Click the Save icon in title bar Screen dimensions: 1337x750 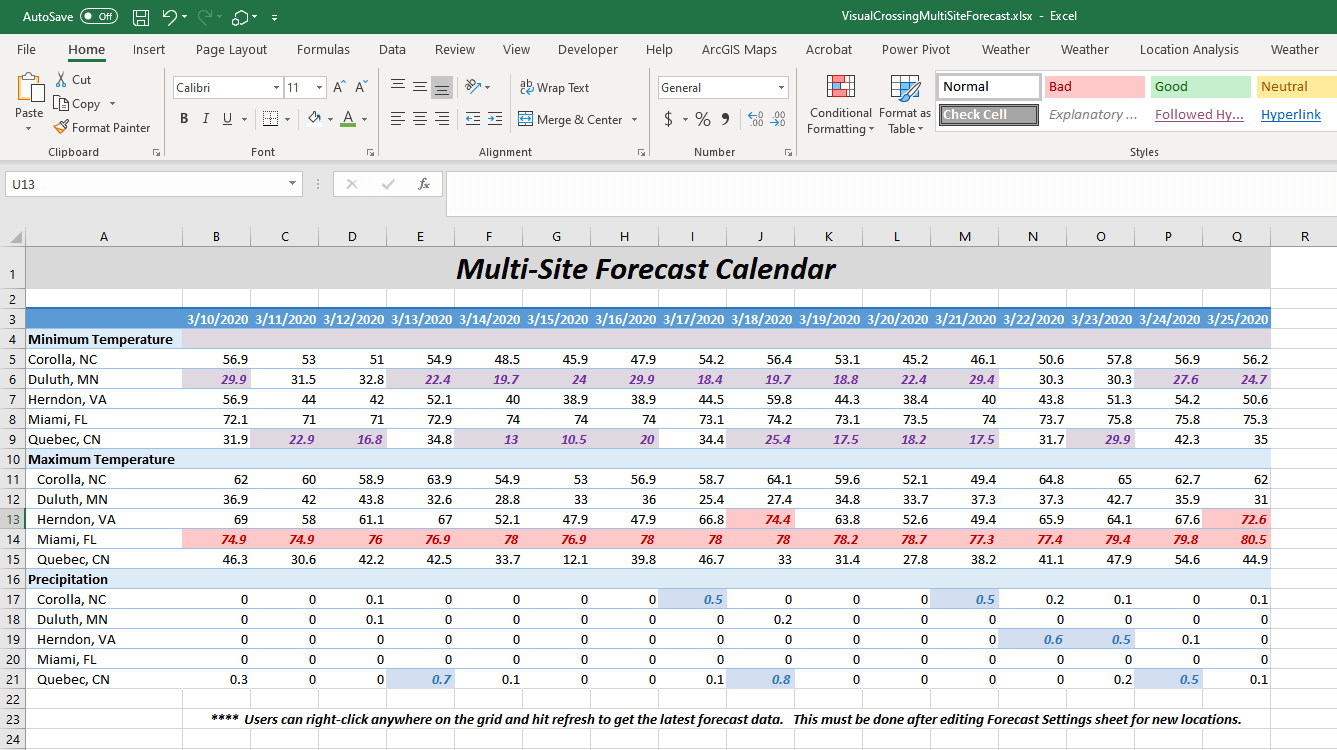[141, 17]
